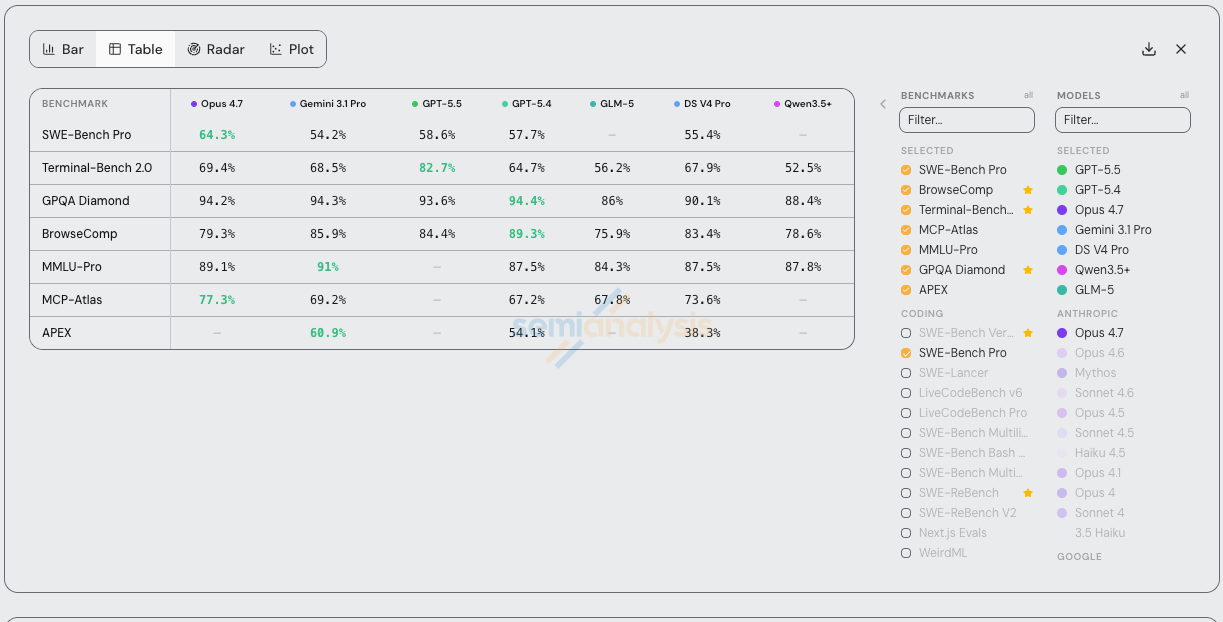The width and height of the screenshot is (1223, 622).
Task: Select the Terminal-Bench 2.0 table row label
Action: point(97,168)
